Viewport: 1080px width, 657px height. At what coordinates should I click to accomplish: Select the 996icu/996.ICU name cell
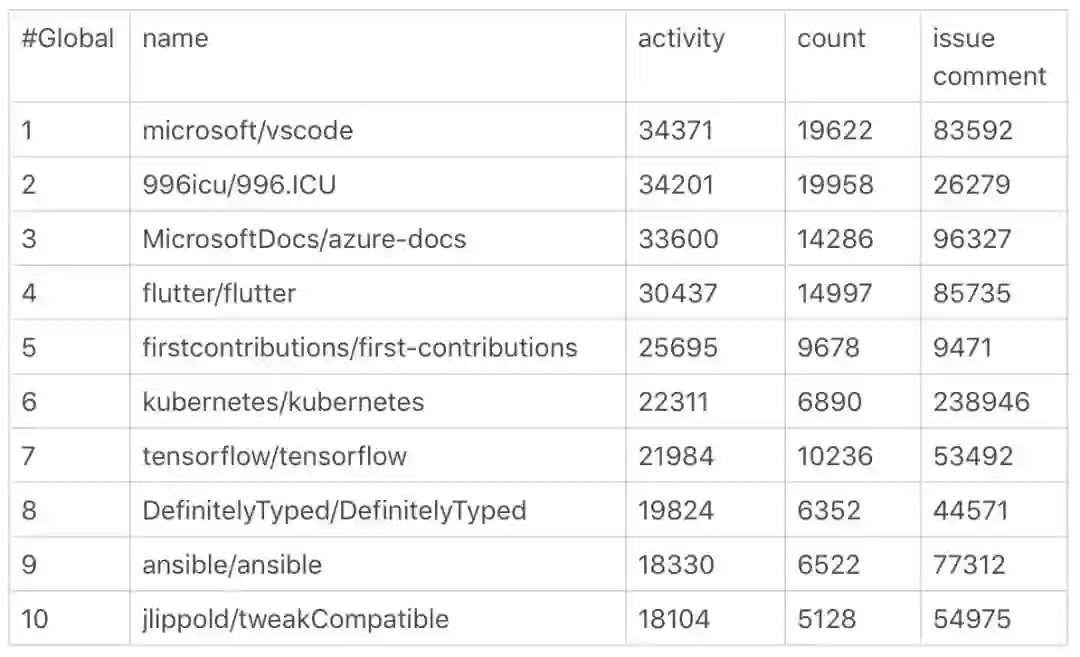coord(226,185)
